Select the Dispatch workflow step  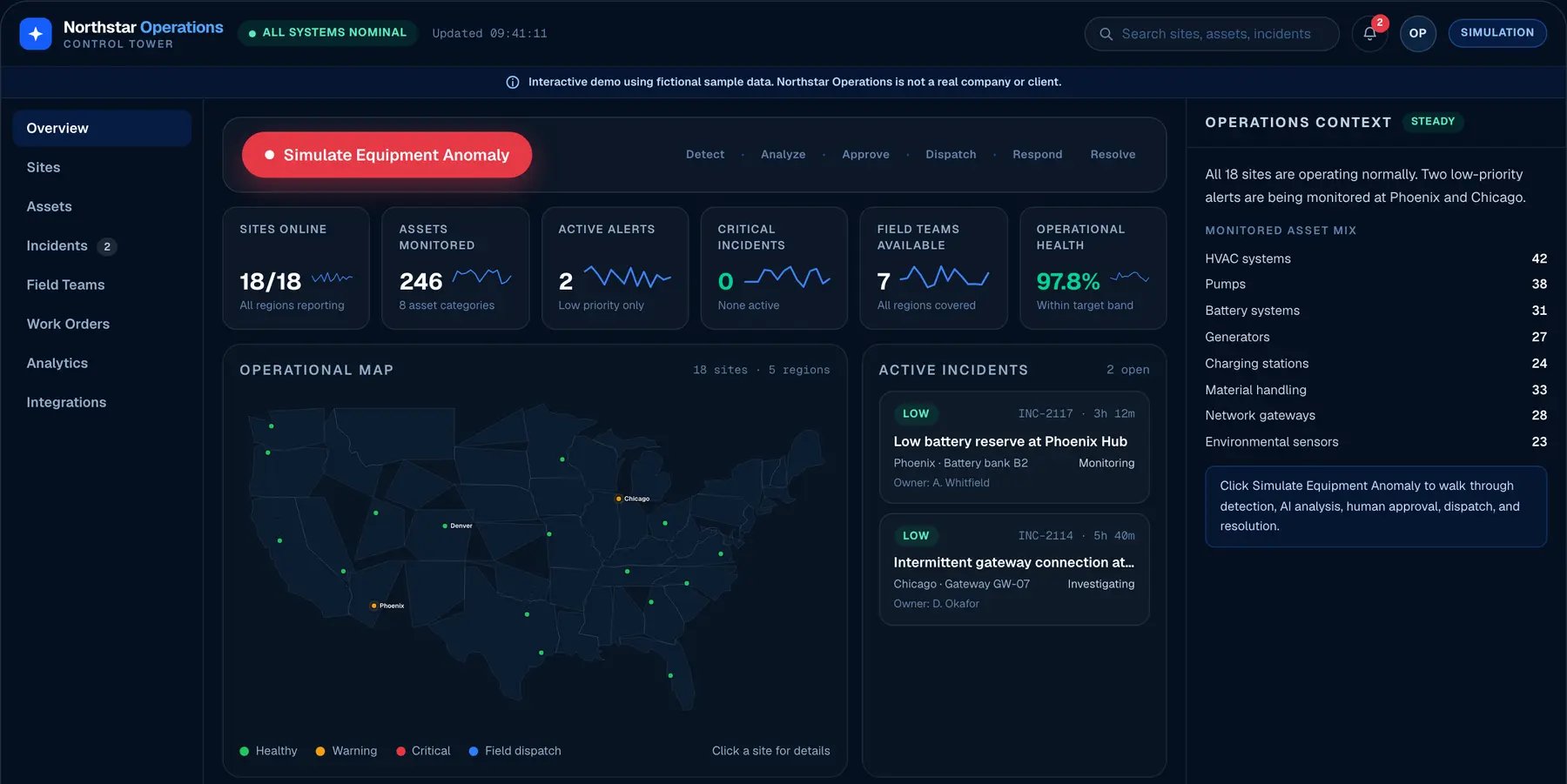(951, 155)
